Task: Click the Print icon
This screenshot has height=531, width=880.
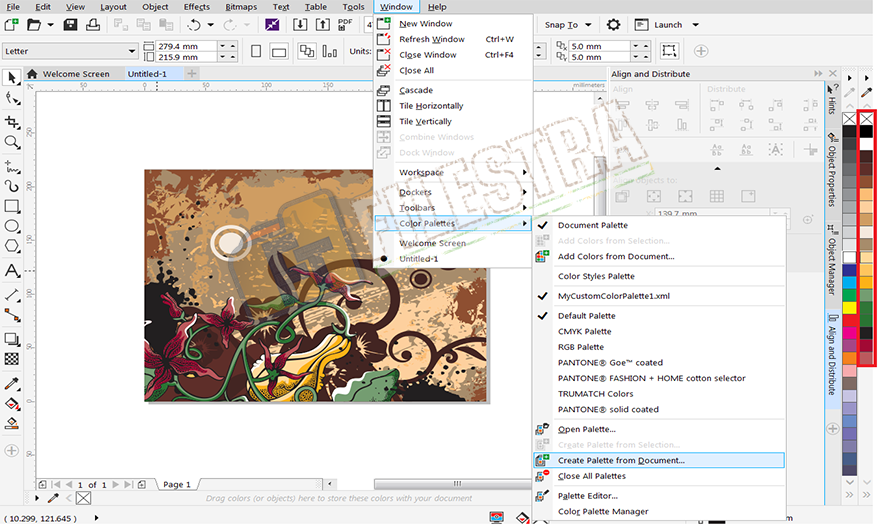Action: 93,25
